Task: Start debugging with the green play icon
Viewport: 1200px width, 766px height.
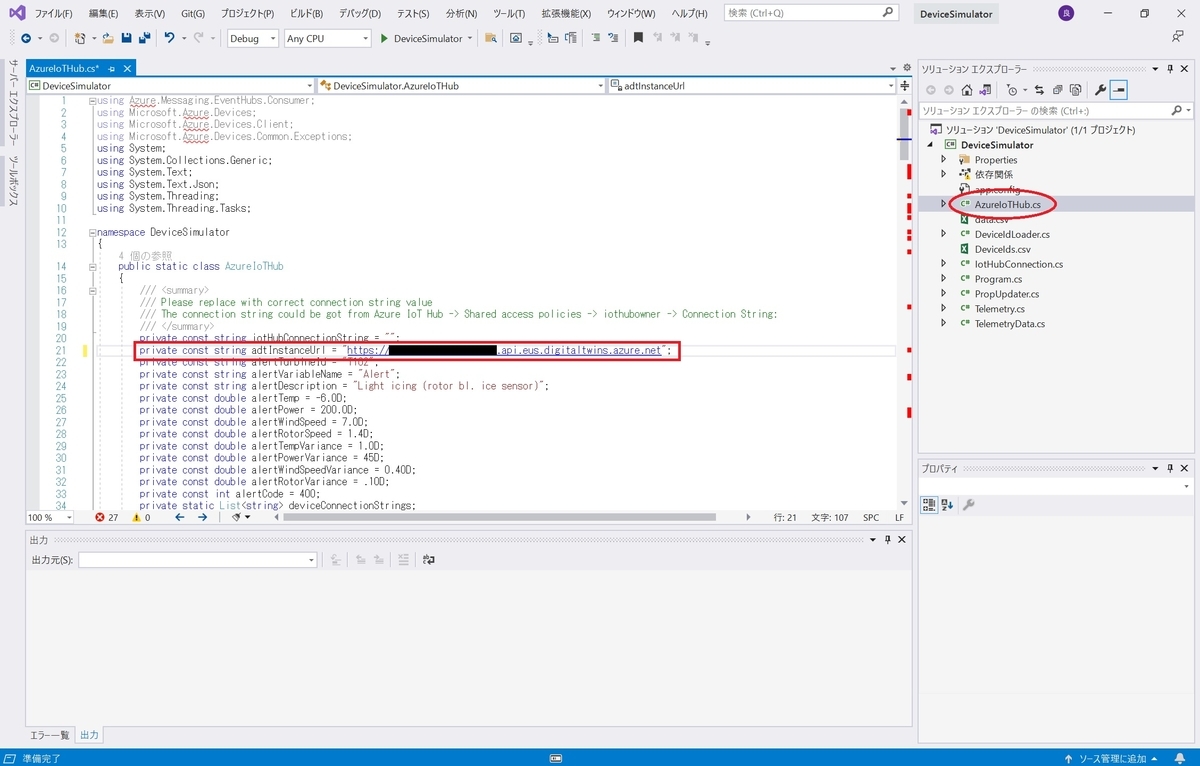Action: click(385, 38)
